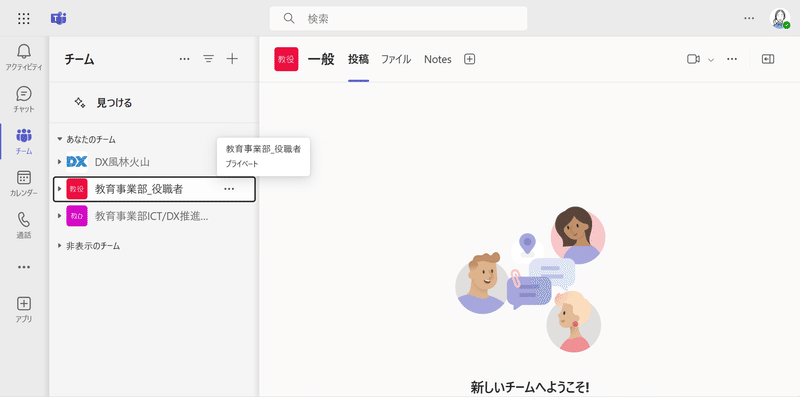Switch to the Notes tab
The height and width of the screenshot is (397, 800).
click(x=438, y=59)
